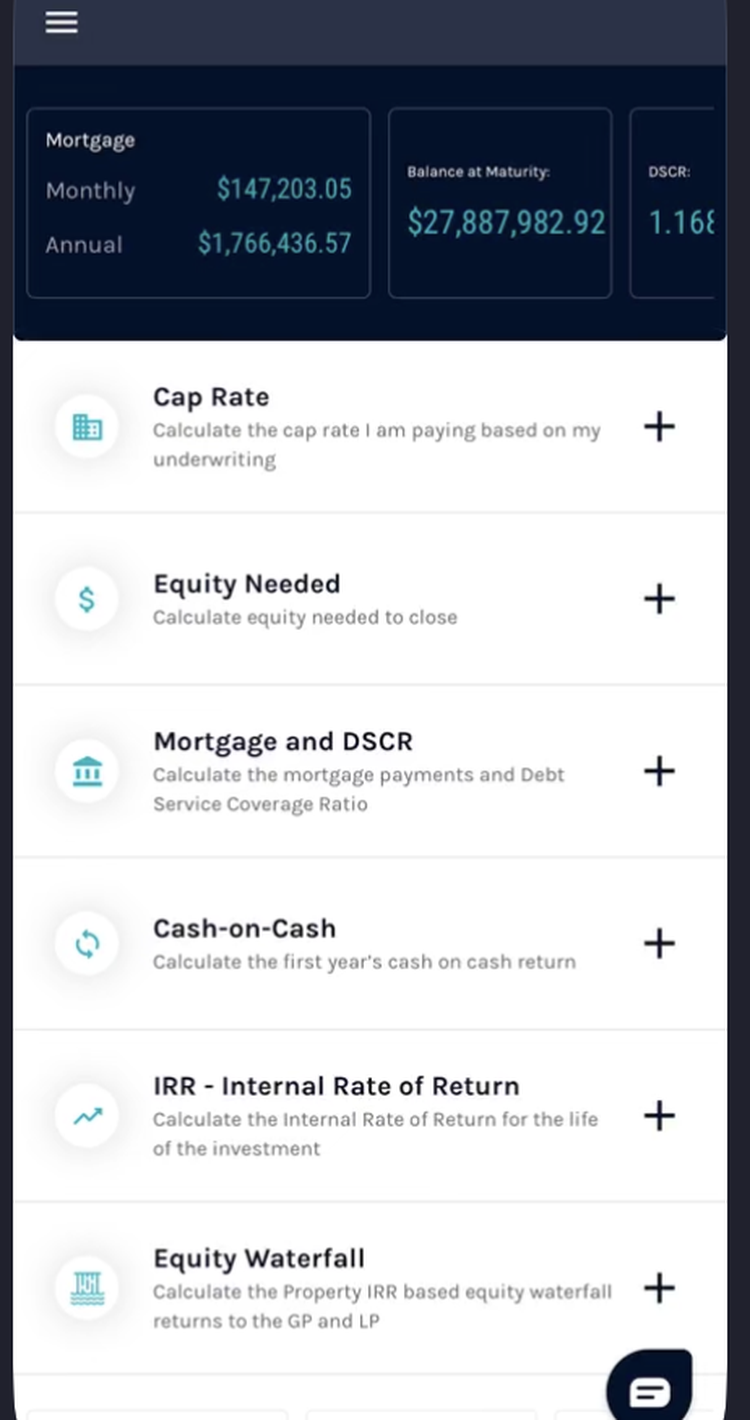The width and height of the screenshot is (750, 1420).
Task: Expand Mortgage and DSCR plus sign
Action: point(659,771)
